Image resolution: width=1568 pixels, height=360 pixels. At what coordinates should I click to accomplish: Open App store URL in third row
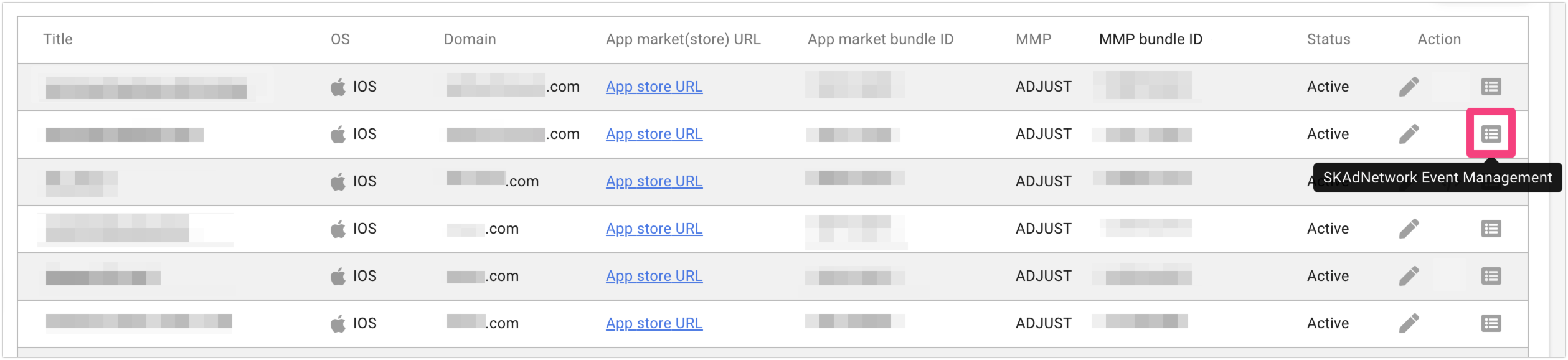(x=654, y=181)
